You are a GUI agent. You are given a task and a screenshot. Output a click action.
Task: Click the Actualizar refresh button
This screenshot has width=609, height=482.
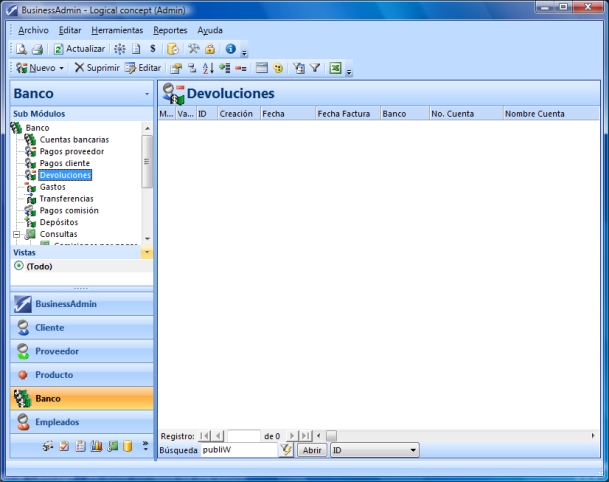click(x=79, y=48)
